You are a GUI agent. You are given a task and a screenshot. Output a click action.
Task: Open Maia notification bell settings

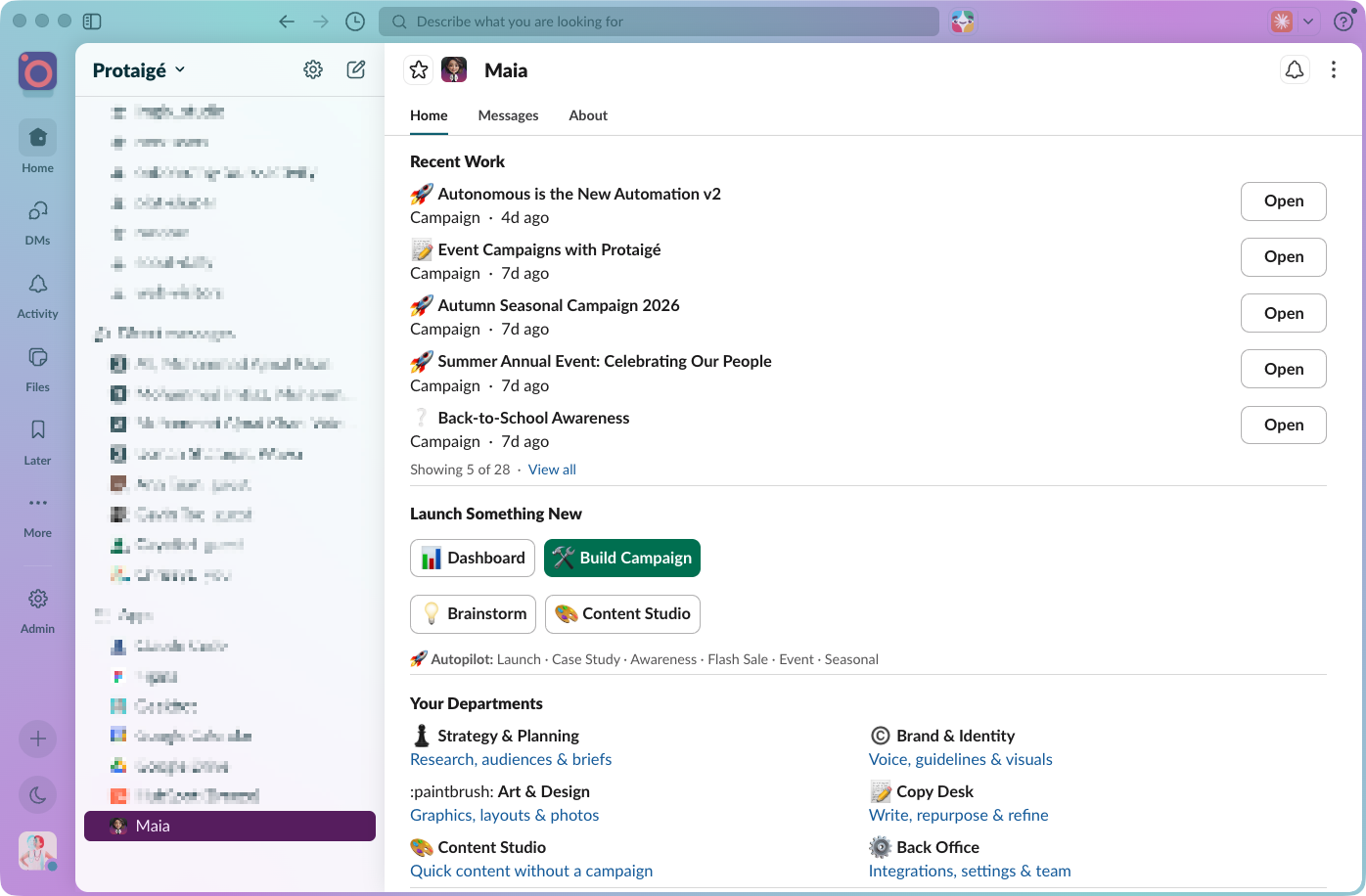1295,69
